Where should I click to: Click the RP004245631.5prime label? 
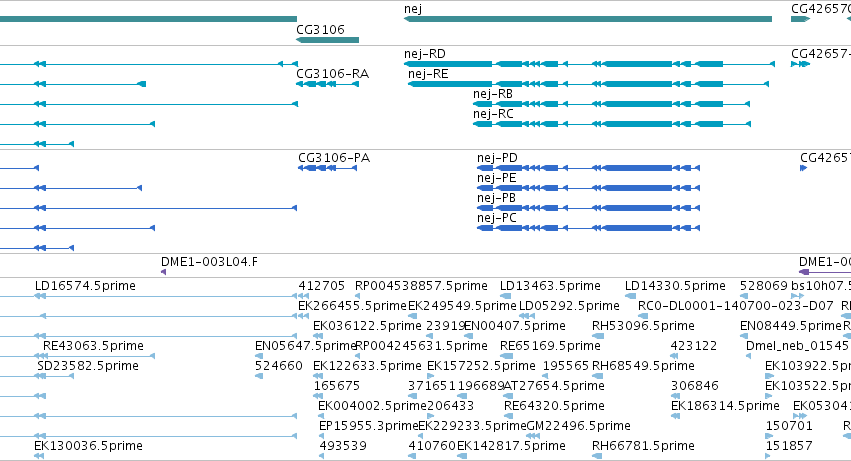(421, 346)
